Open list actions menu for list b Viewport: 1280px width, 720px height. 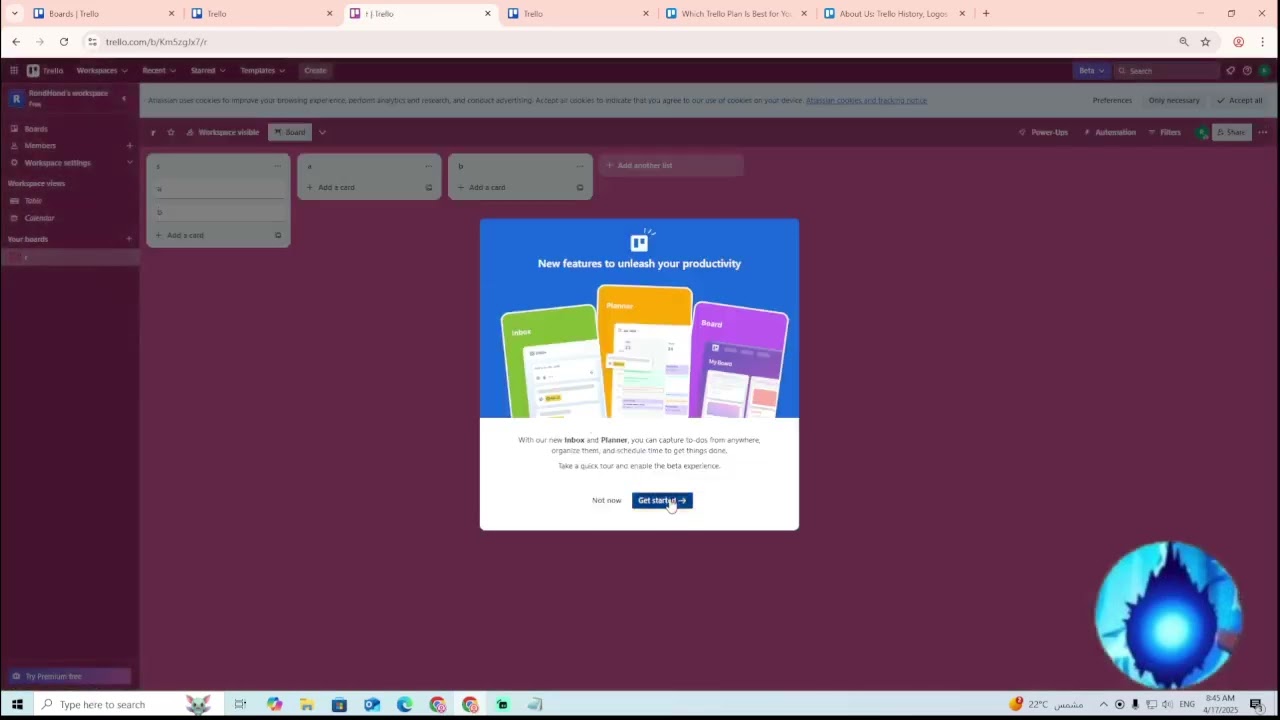click(x=580, y=166)
